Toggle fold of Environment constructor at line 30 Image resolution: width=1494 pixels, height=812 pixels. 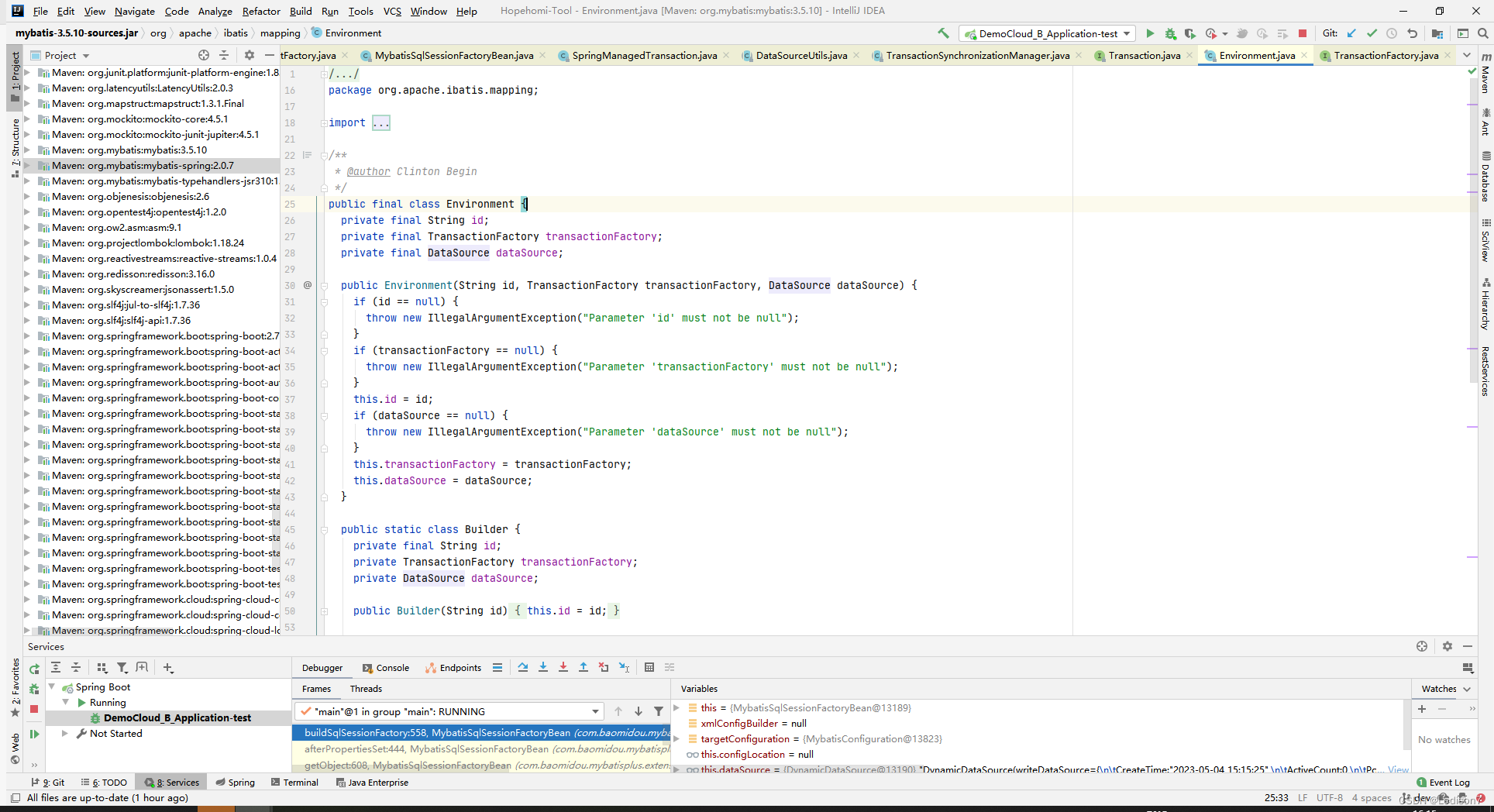(324, 286)
